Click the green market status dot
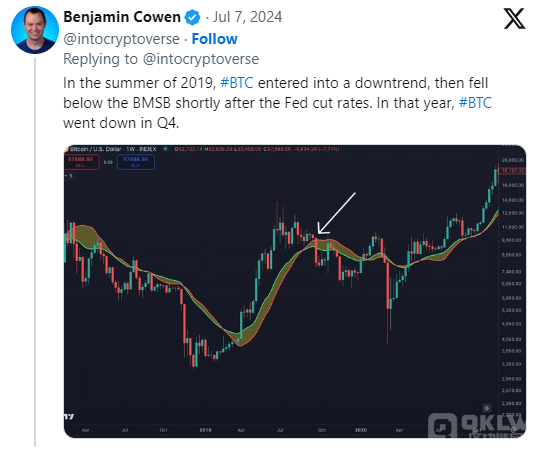537x449 pixels. (x=166, y=149)
